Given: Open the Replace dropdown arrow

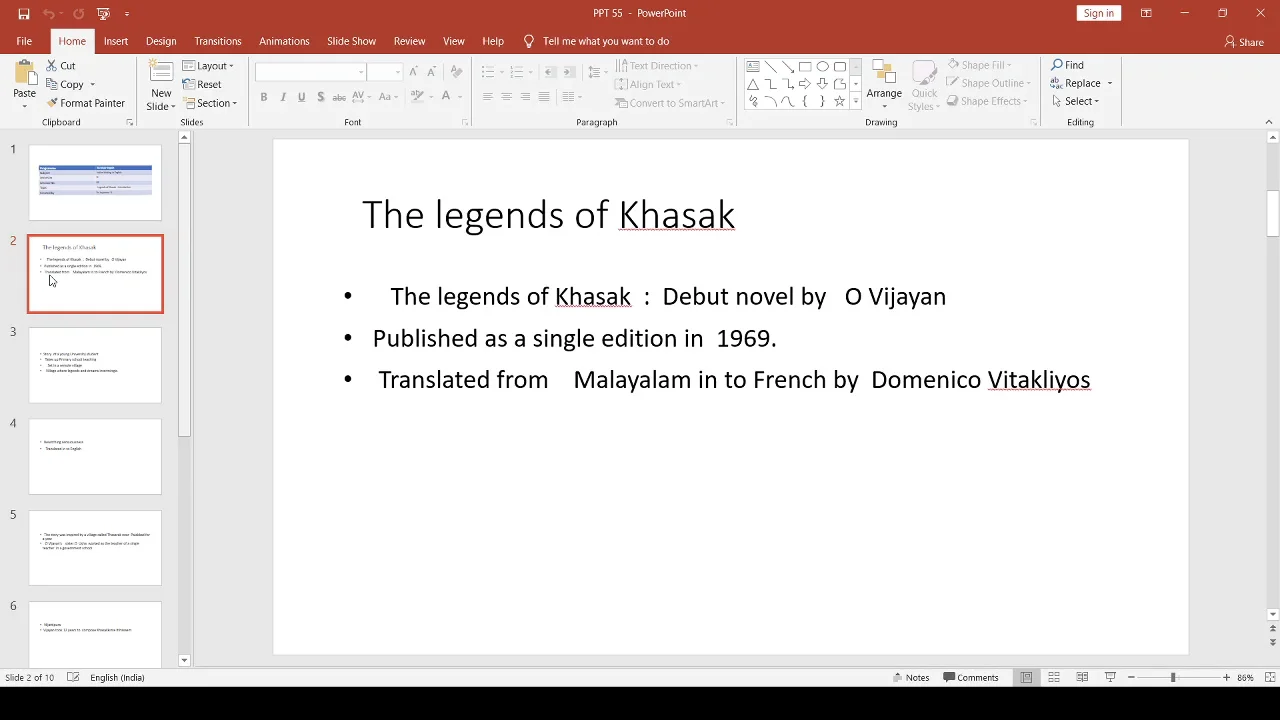Looking at the screenshot, I should coord(1109,84).
